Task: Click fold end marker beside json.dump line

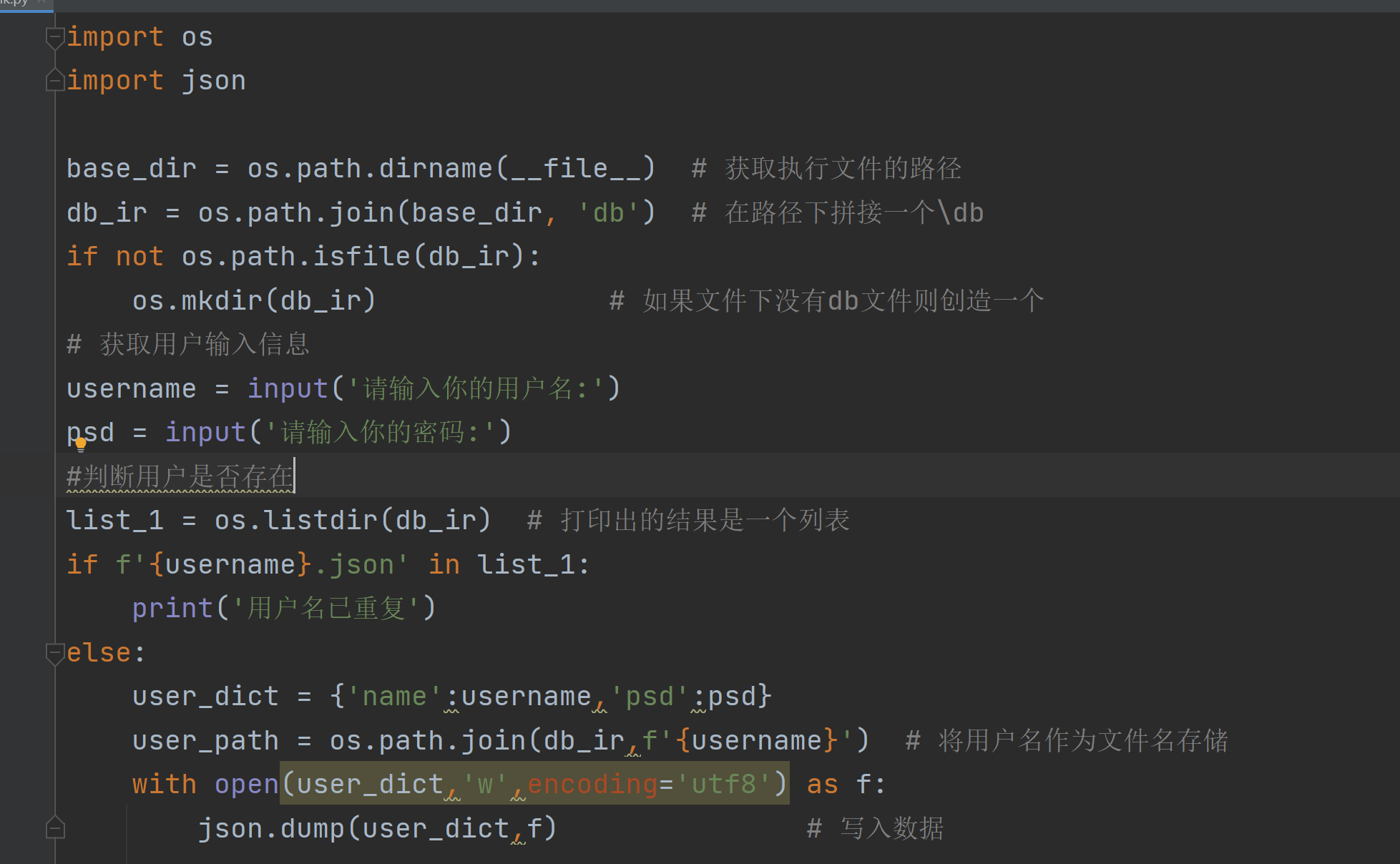Action: pyautogui.click(x=54, y=828)
